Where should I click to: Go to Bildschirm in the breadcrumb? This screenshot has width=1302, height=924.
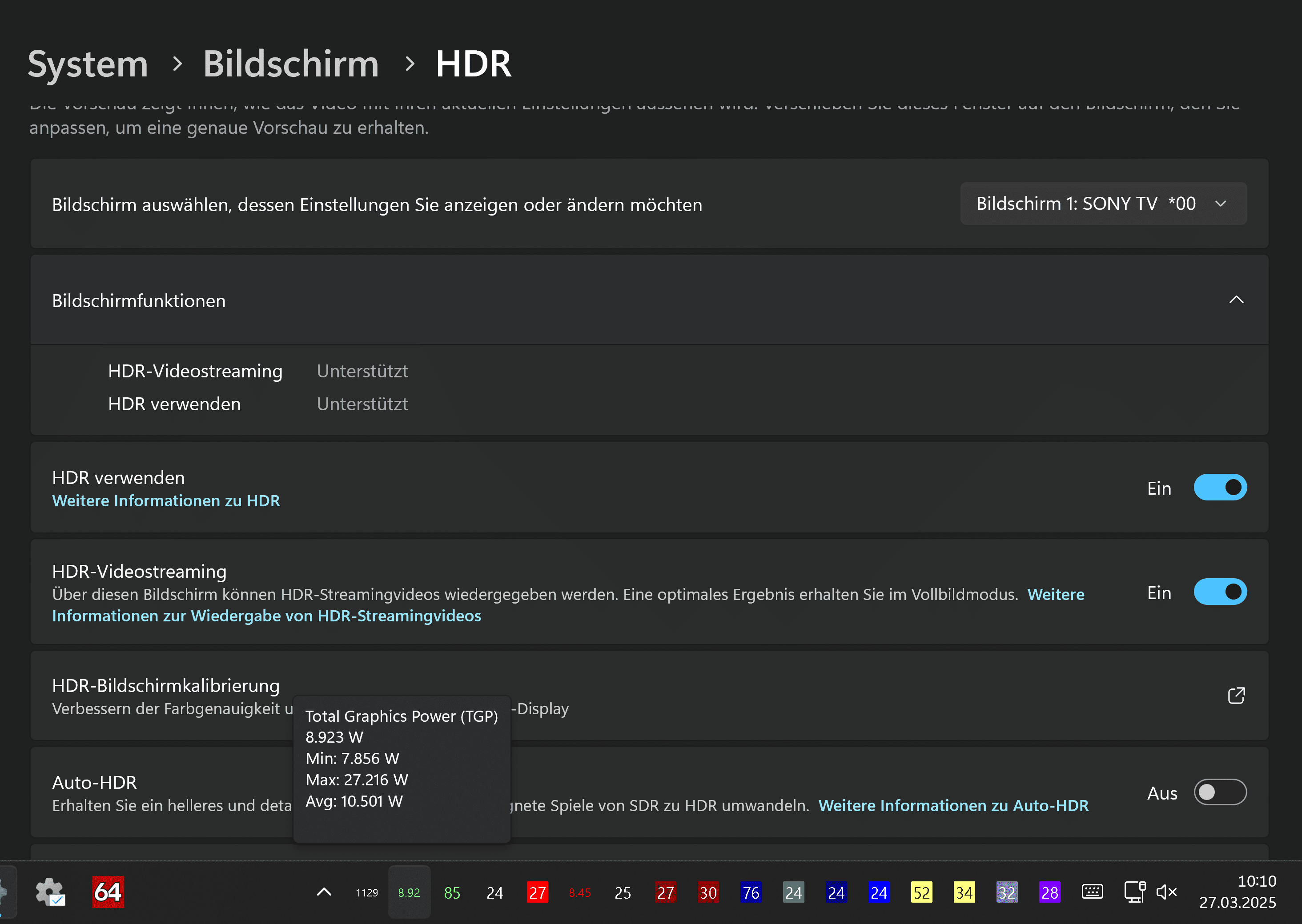click(x=291, y=64)
